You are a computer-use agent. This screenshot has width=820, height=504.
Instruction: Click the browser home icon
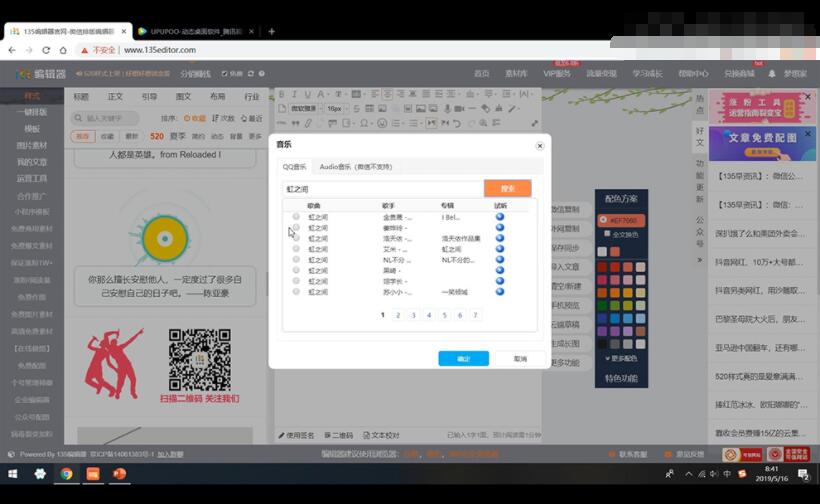tap(63, 50)
